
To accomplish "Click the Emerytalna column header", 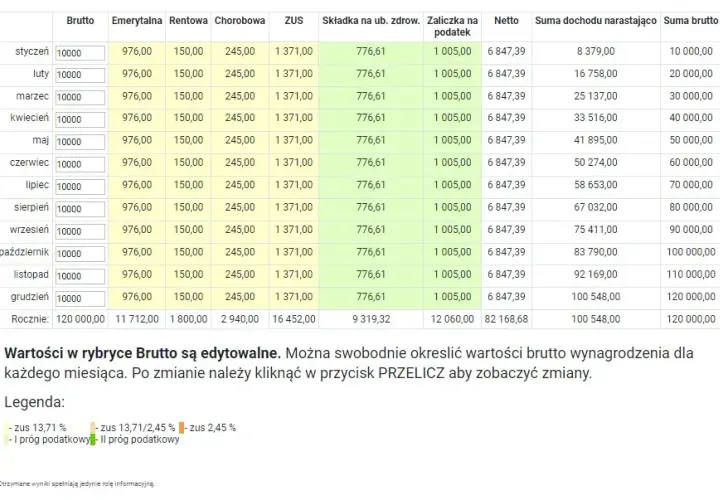I will coord(137,21).
